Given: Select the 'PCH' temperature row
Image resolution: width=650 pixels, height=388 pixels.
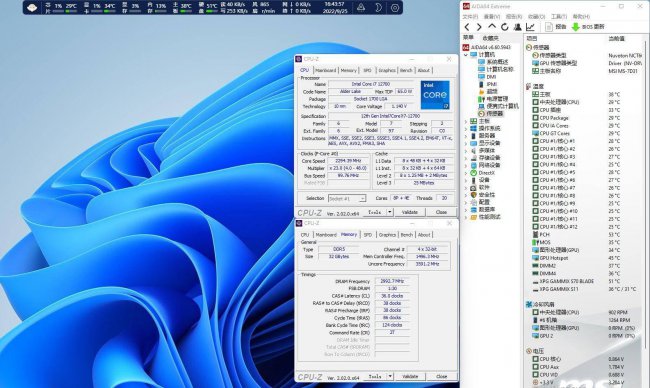Looking at the screenshot, I should [x=585, y=234].
